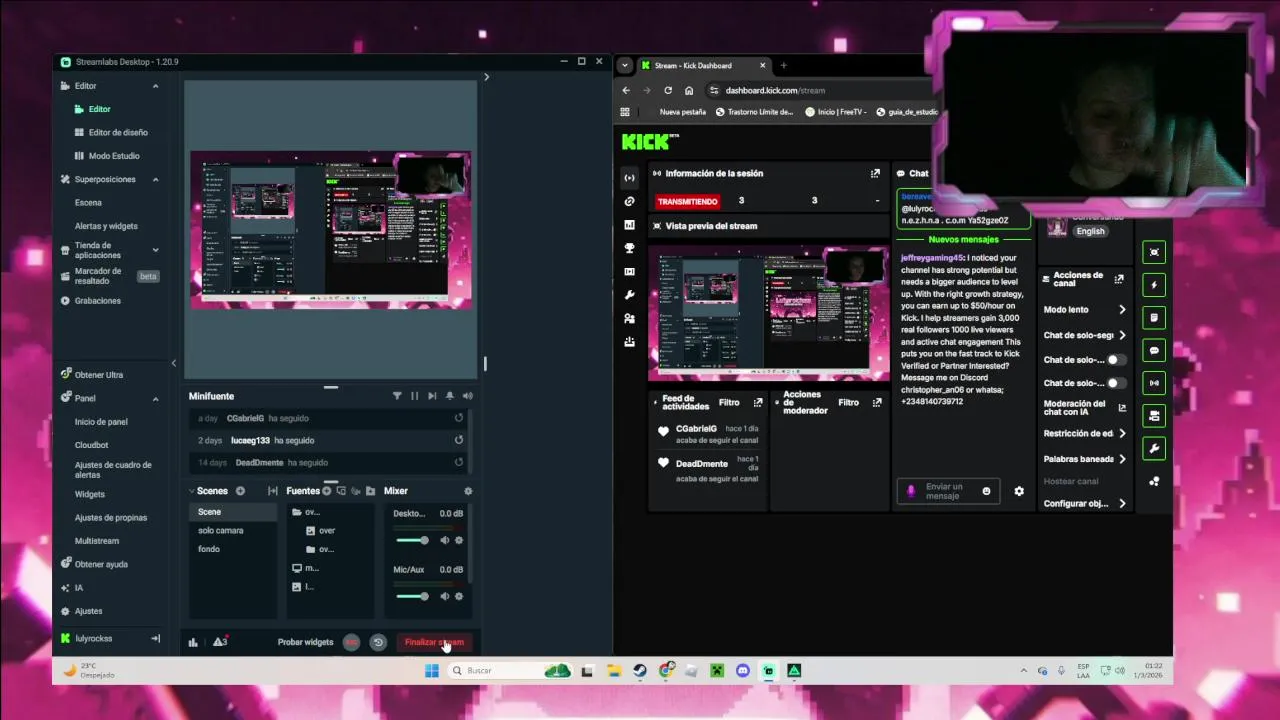The height and width of the screenshot is (720, 1280).
Task: Open trophy achievements icon in Kick sidebar
Action: coord(629,248)
